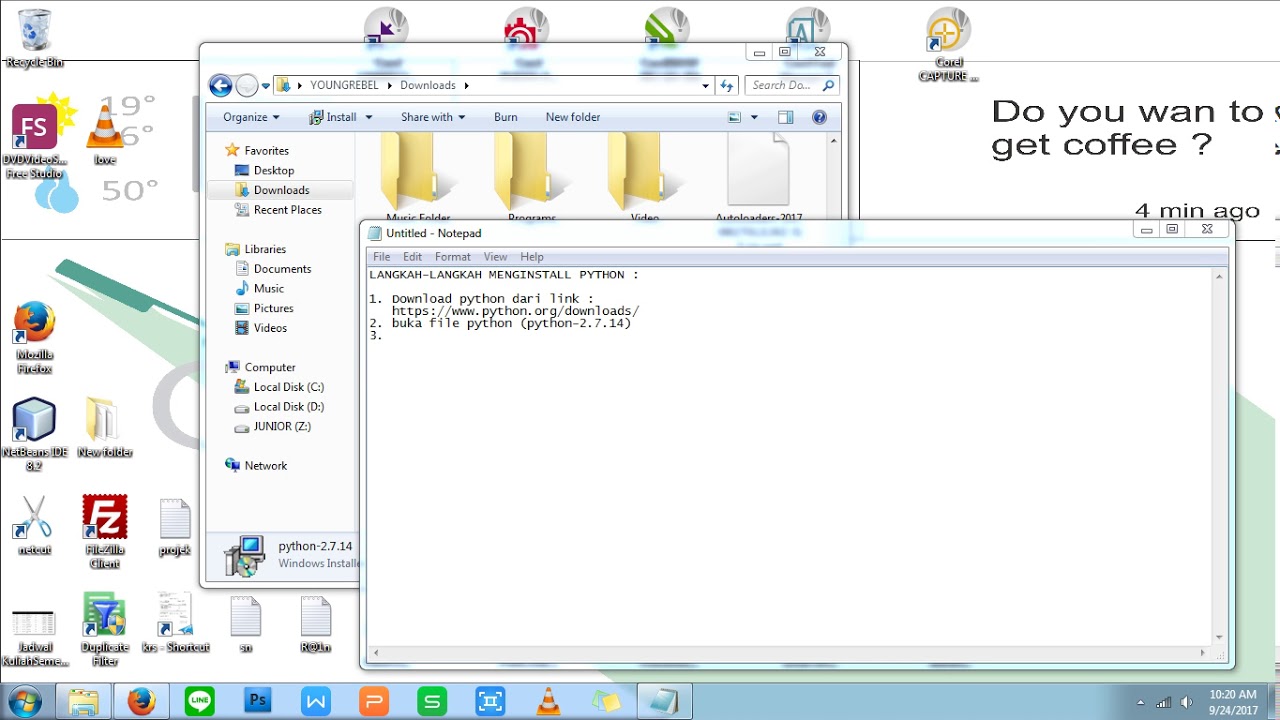The height and width of the screenshot is (720, 1280).
Task: Open the change view dropdown arrow
Action: click(x=754, y=117)
